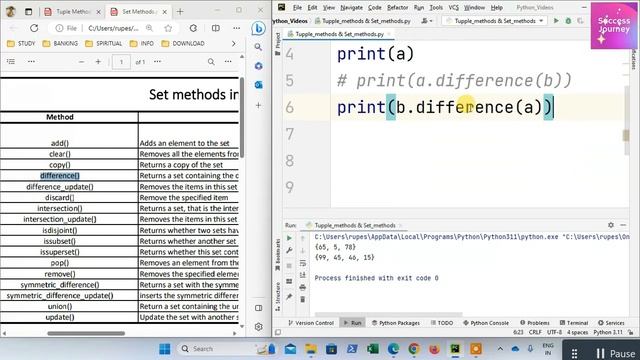Click the Windows Start button
Image resolution: width=640 pixels, height=360 pixels.
[165, 349]
